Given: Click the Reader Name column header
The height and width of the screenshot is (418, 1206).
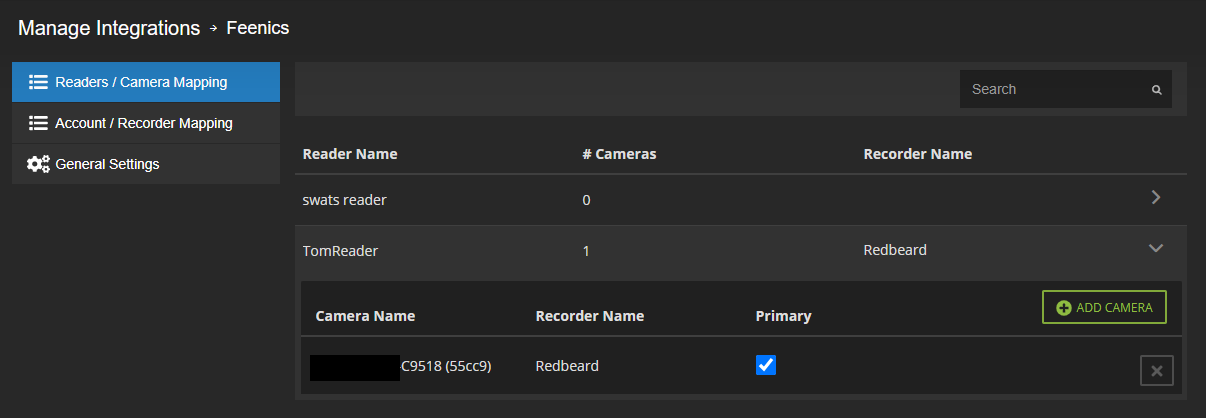Looking at the screenshot, I should click(350, 154).
